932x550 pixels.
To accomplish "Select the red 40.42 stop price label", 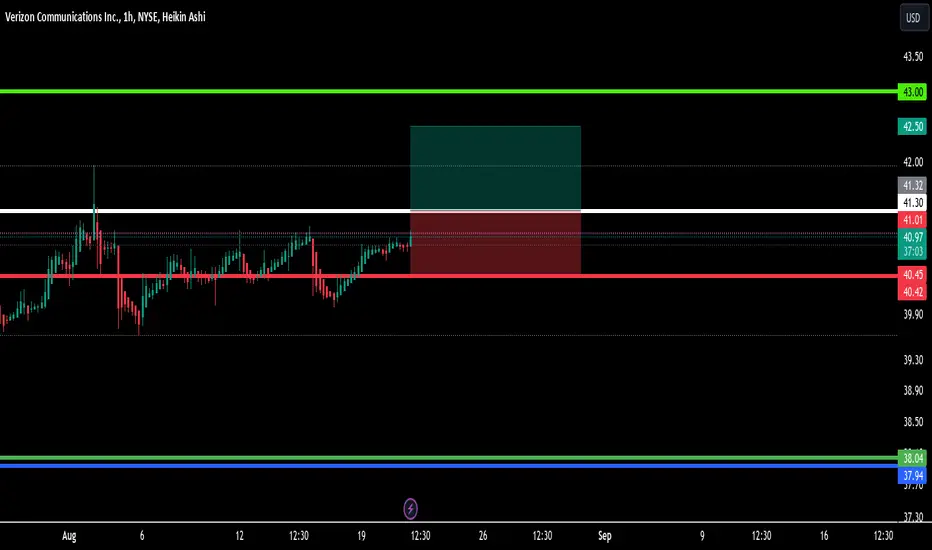I will tap(912, 291).
